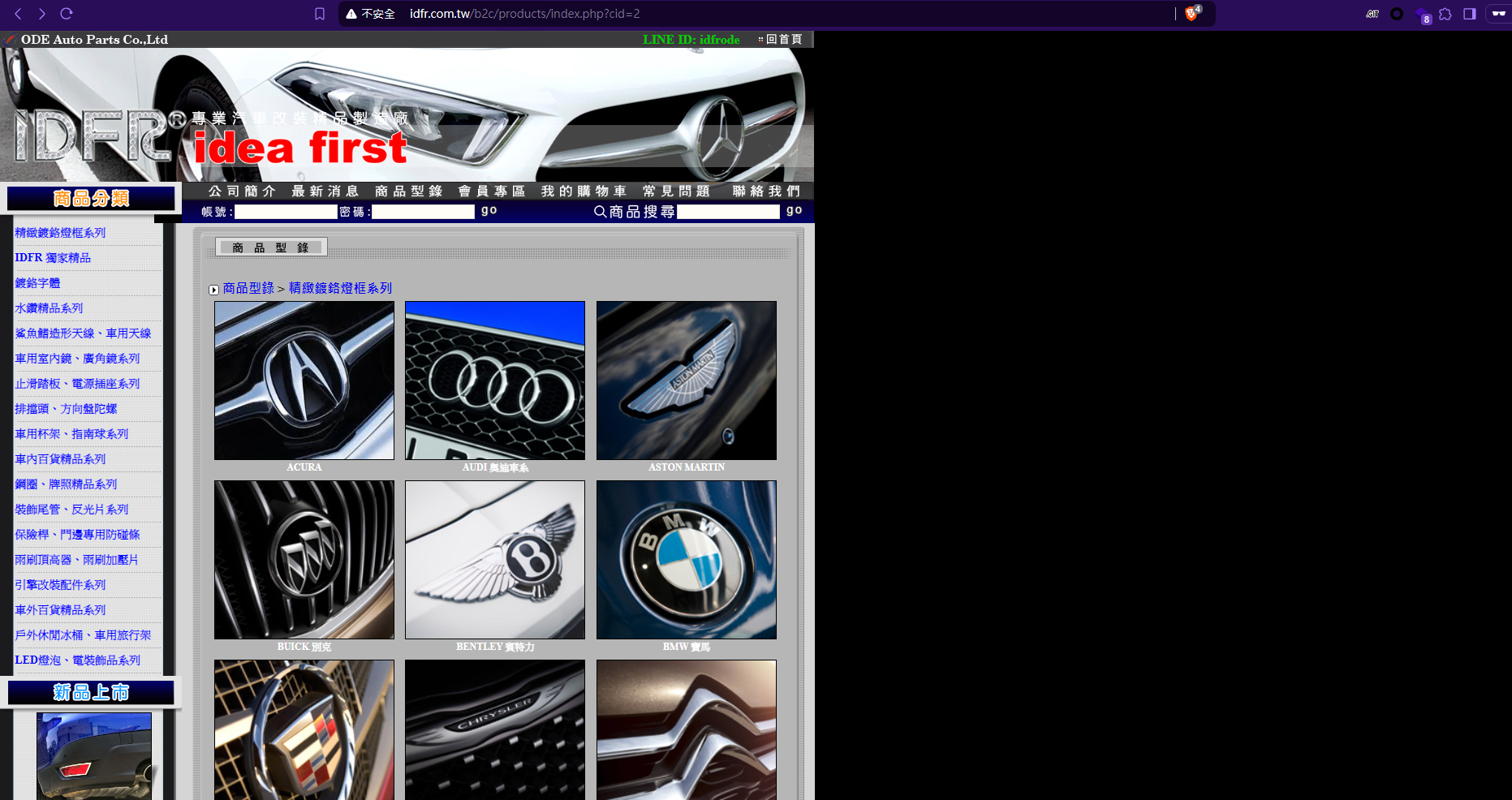This screenshot has height=800, width=1512.
Task: Open the IDFR 獨家精品 sidebar category
Action: 53,258
